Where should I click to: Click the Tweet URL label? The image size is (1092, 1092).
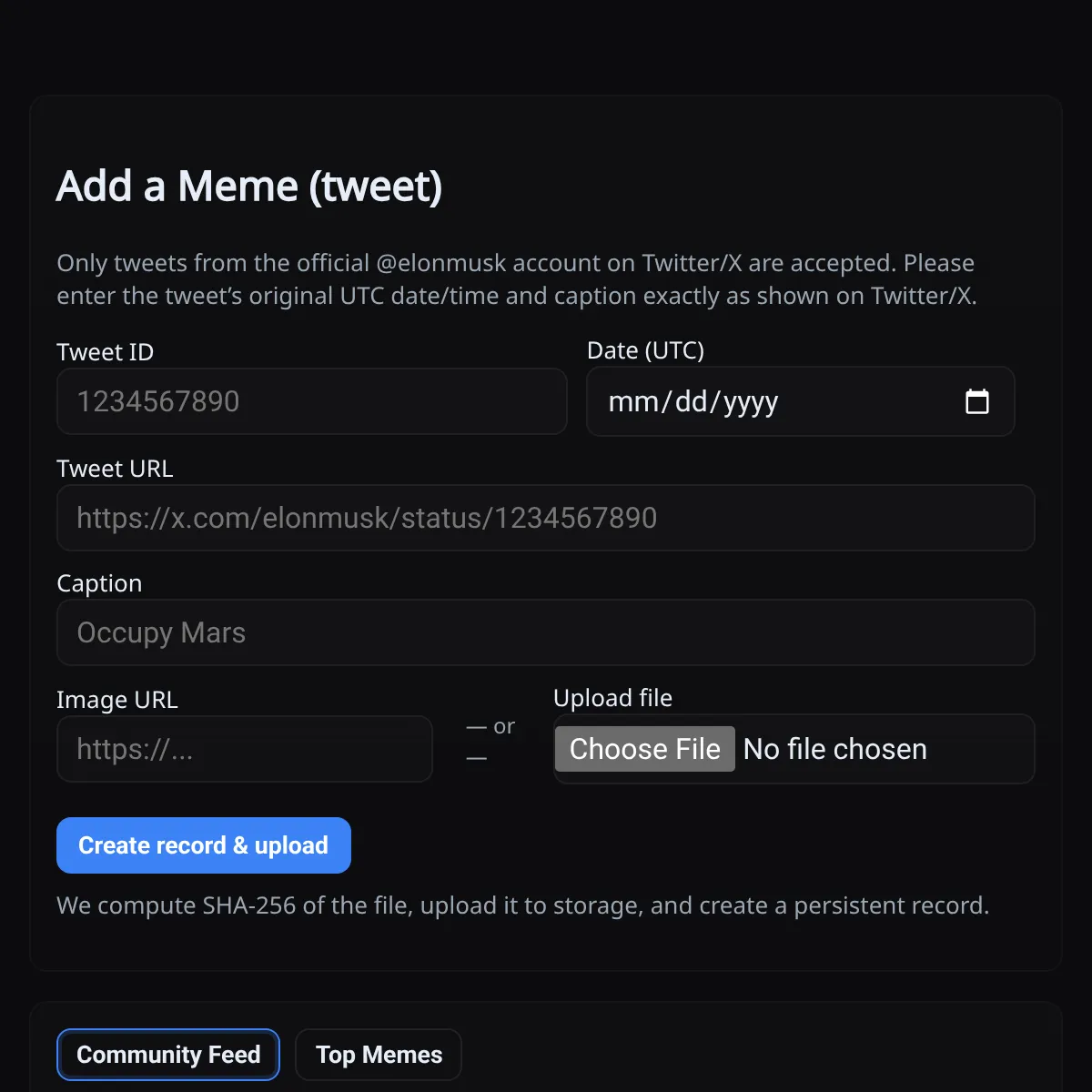[x=115, y=469]
